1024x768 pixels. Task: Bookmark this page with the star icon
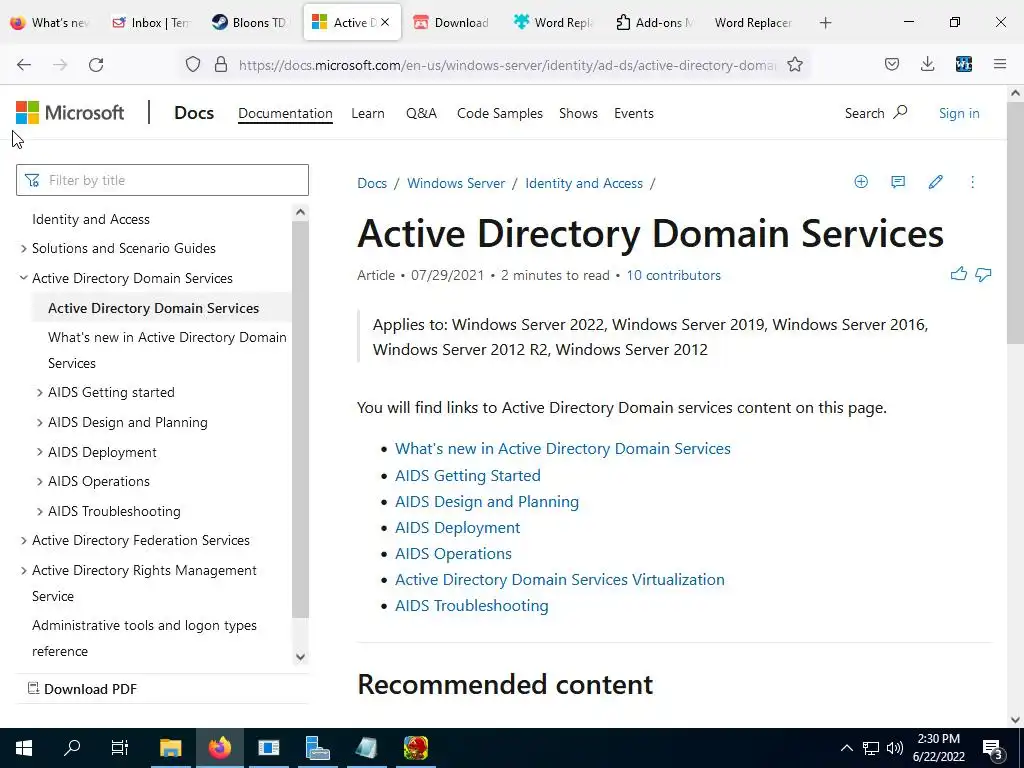coord(795,65)
